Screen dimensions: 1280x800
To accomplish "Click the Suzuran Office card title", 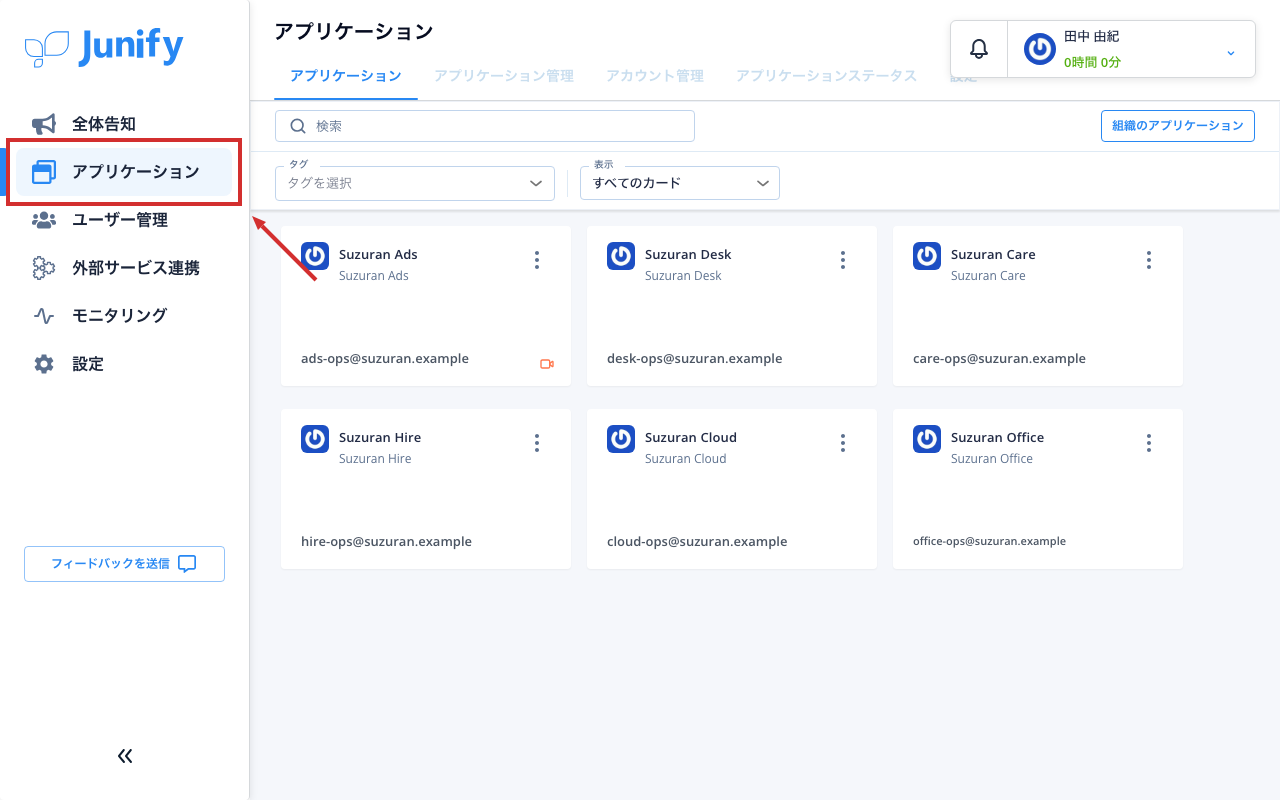I will [997, 438].
